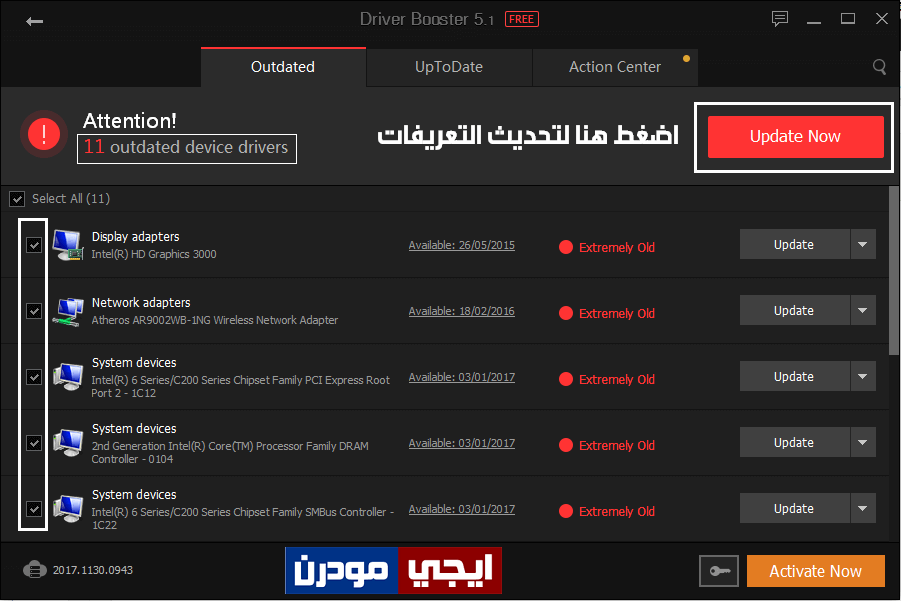Click the database version cloud icon
The image size is (901, 601).
34,570
